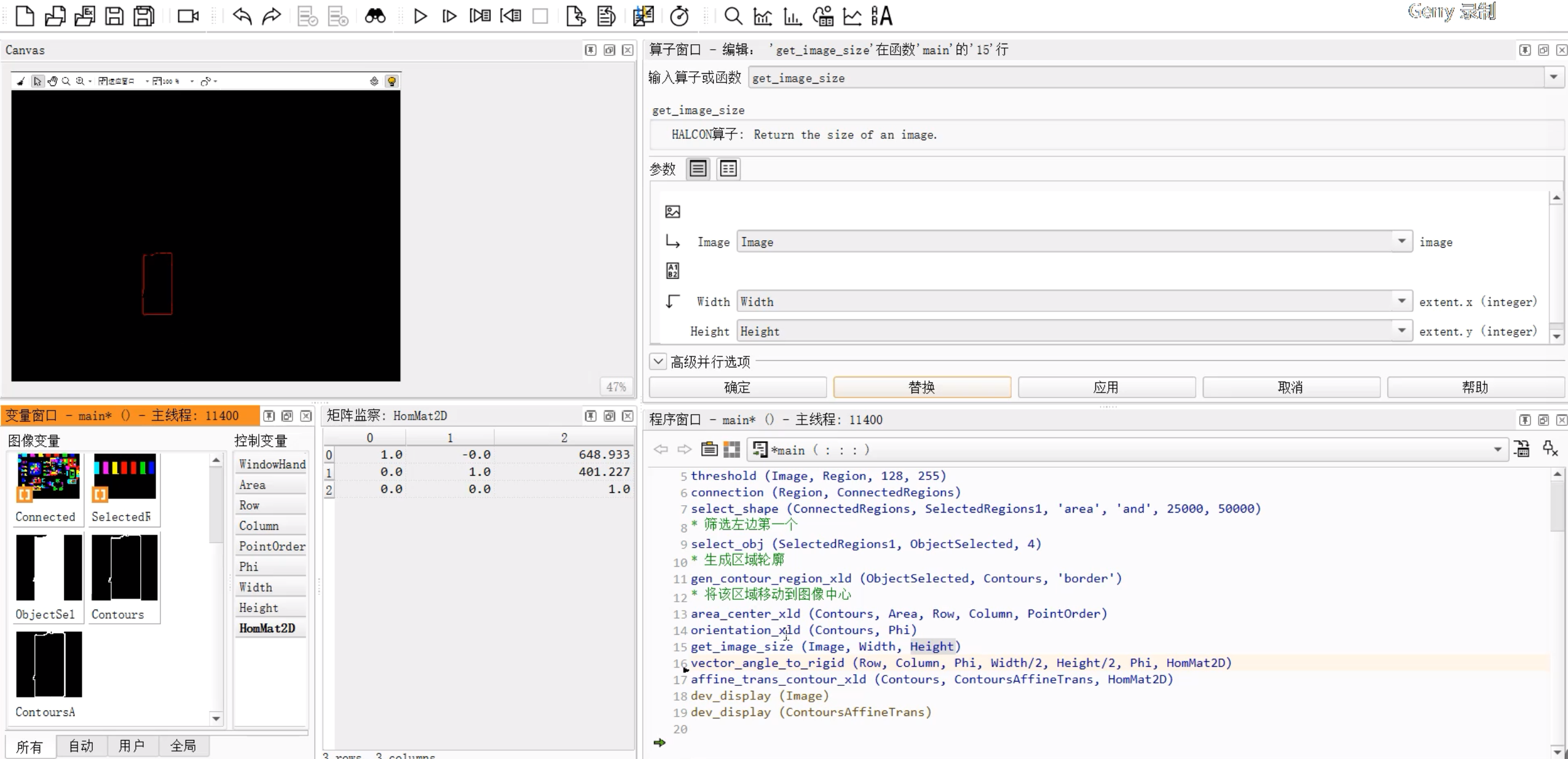Click the 替换 button
The height and width of the screenshot is (759, 1568).
click(921, 387)
